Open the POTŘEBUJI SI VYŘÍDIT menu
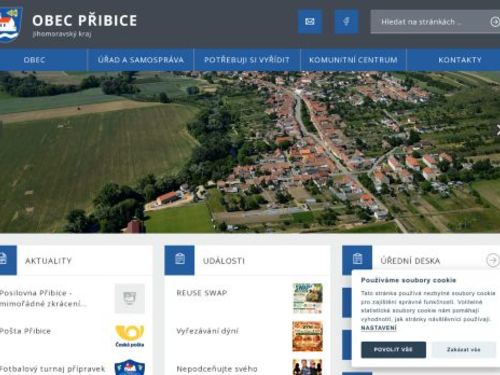 pyautogui.click(x=247, y=60)
